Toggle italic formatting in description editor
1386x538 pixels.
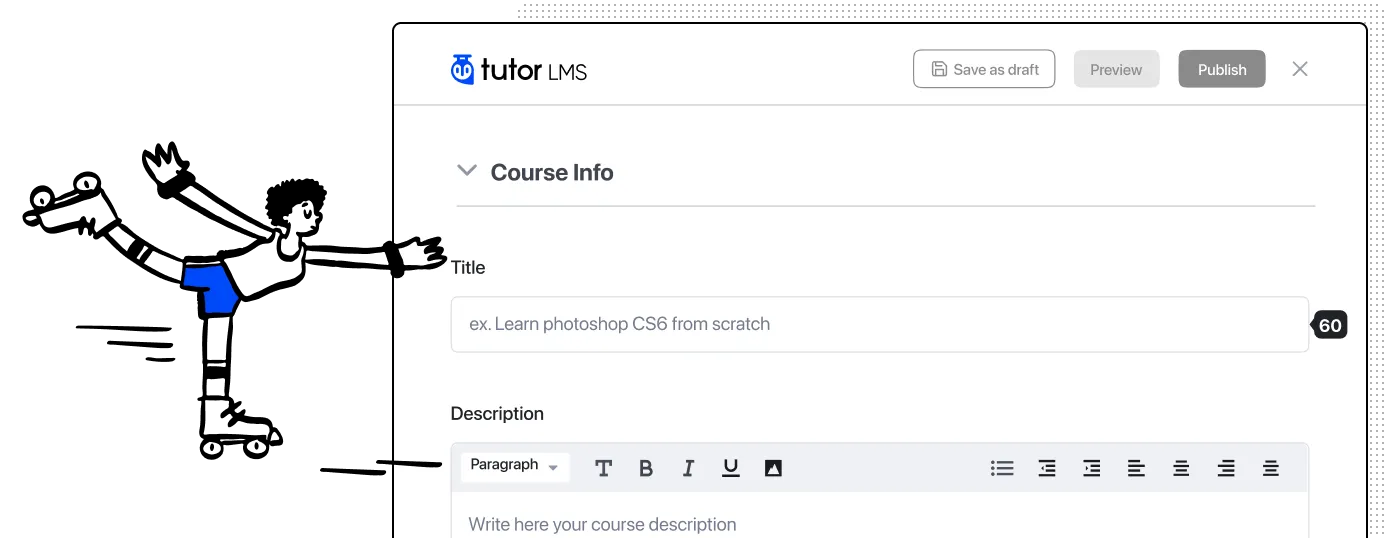(x=688, y=468)
